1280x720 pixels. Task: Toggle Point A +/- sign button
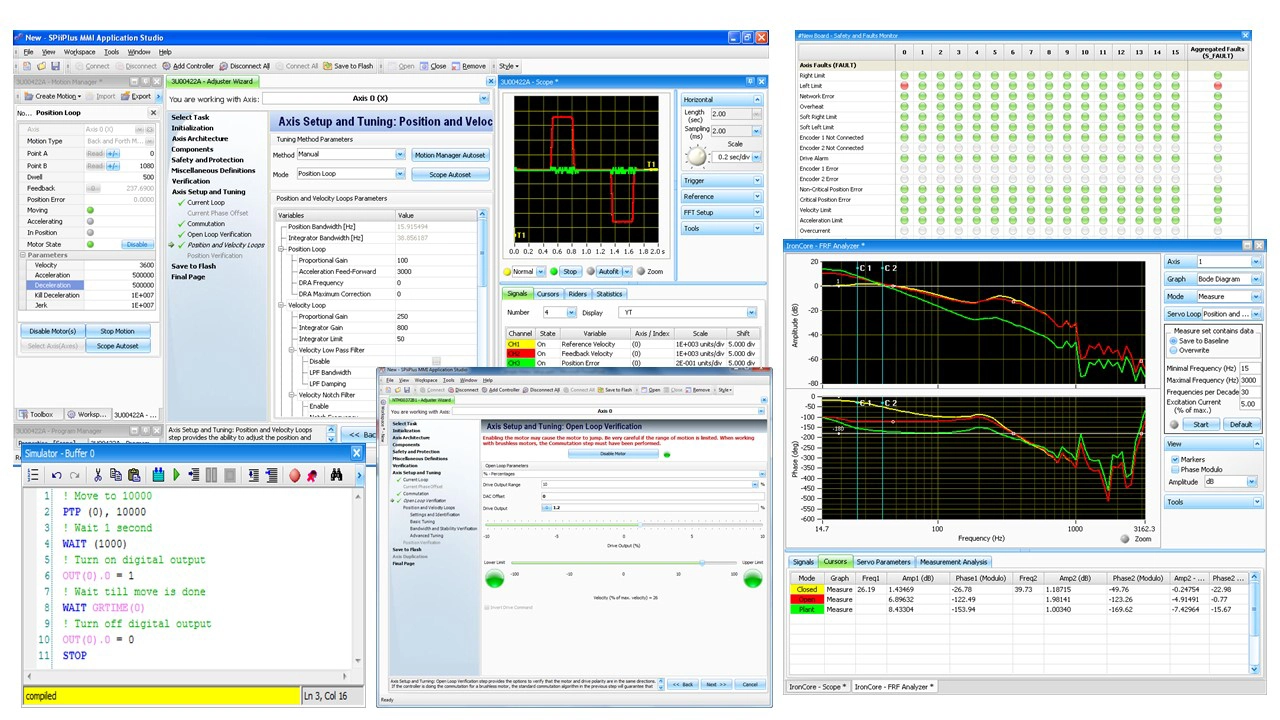pyautogui.click(x=113, y=154)
